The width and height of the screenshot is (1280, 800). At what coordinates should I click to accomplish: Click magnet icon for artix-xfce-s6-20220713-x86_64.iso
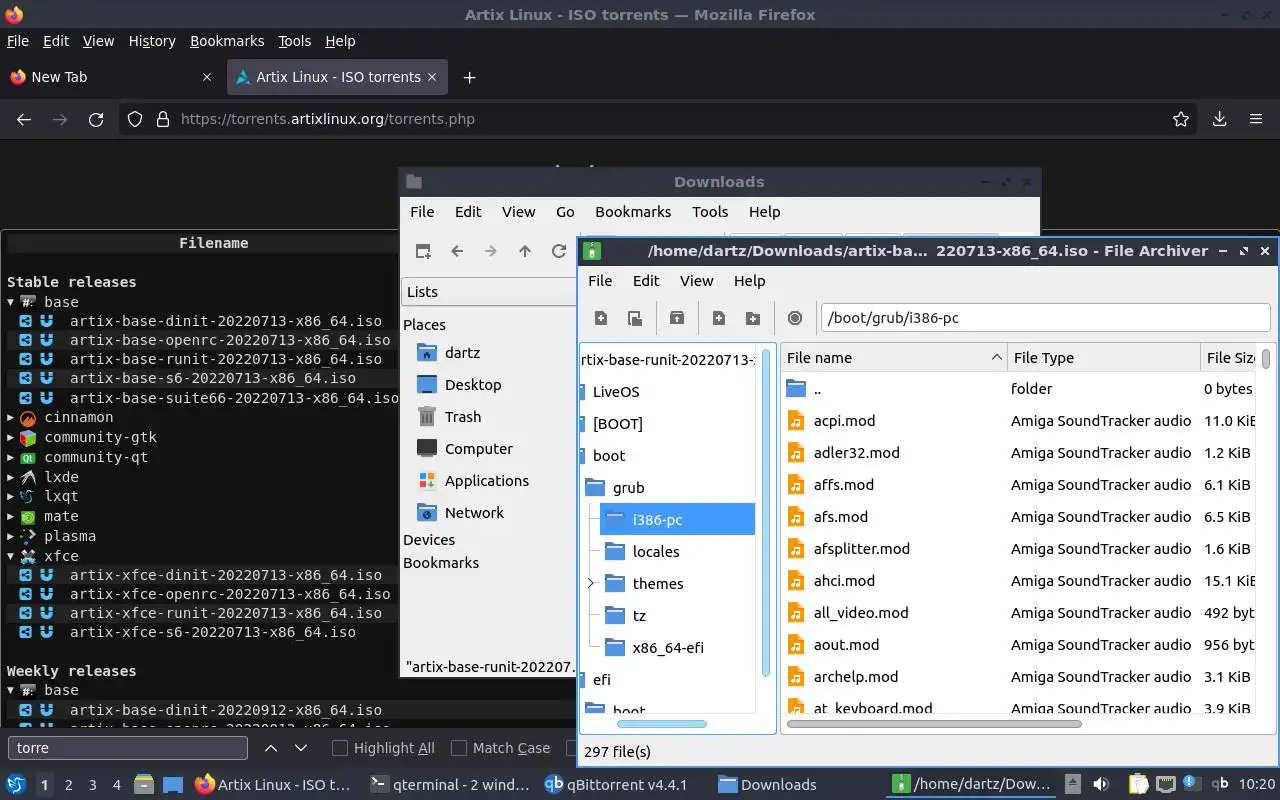point(46,632)
